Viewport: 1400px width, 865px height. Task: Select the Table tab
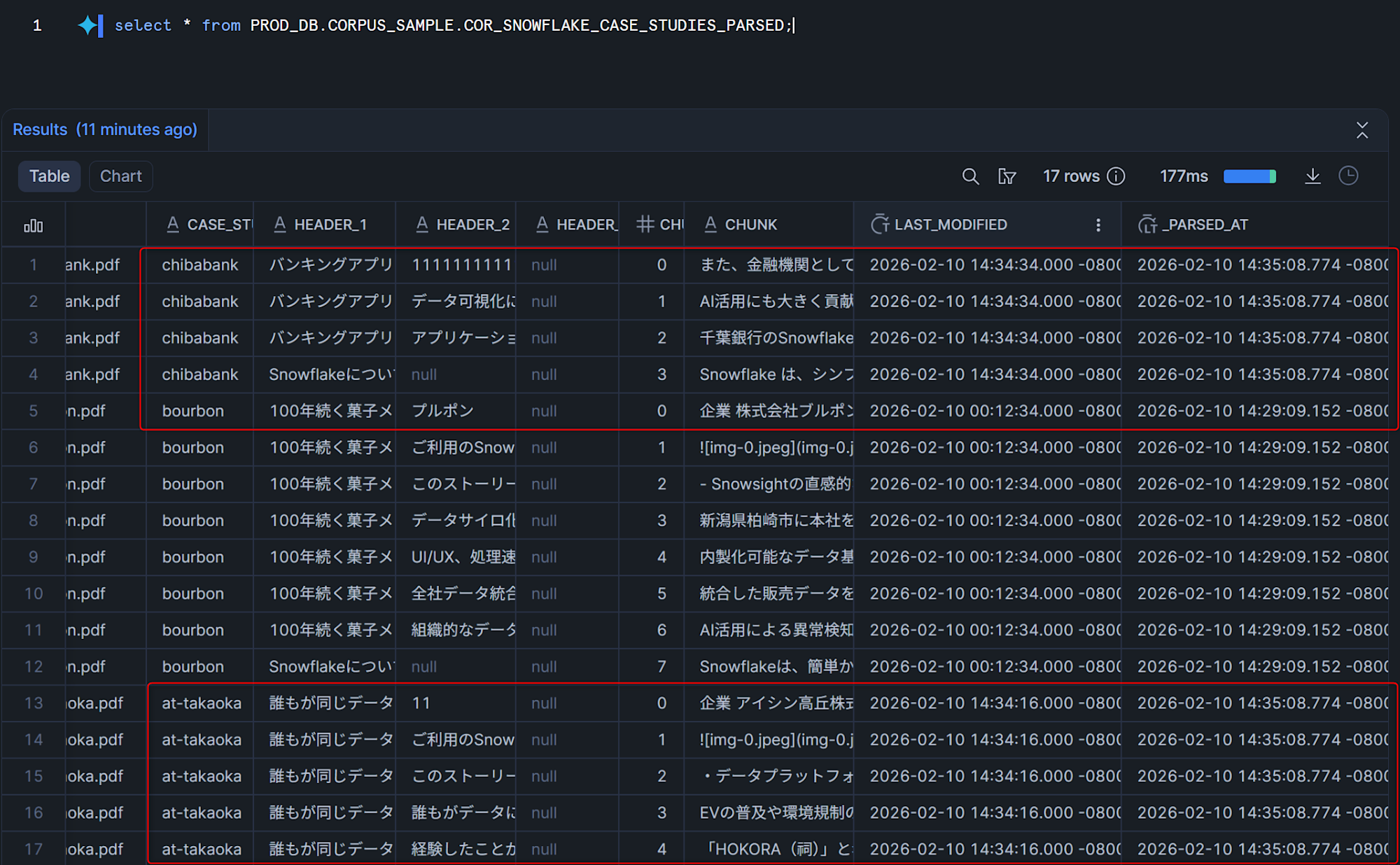[48, 176]
